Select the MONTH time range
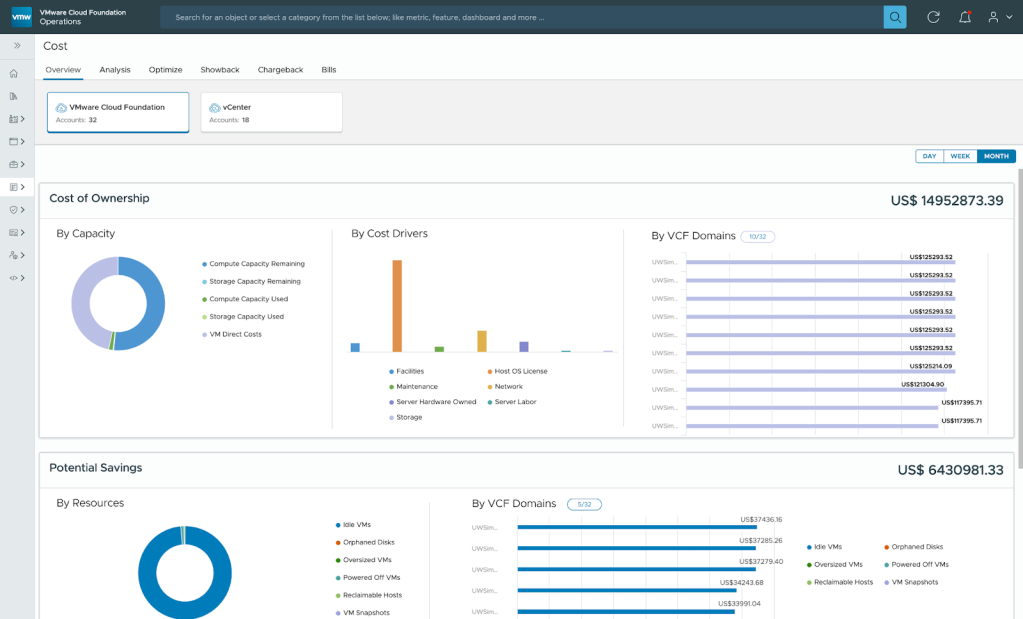 (996, 156)
